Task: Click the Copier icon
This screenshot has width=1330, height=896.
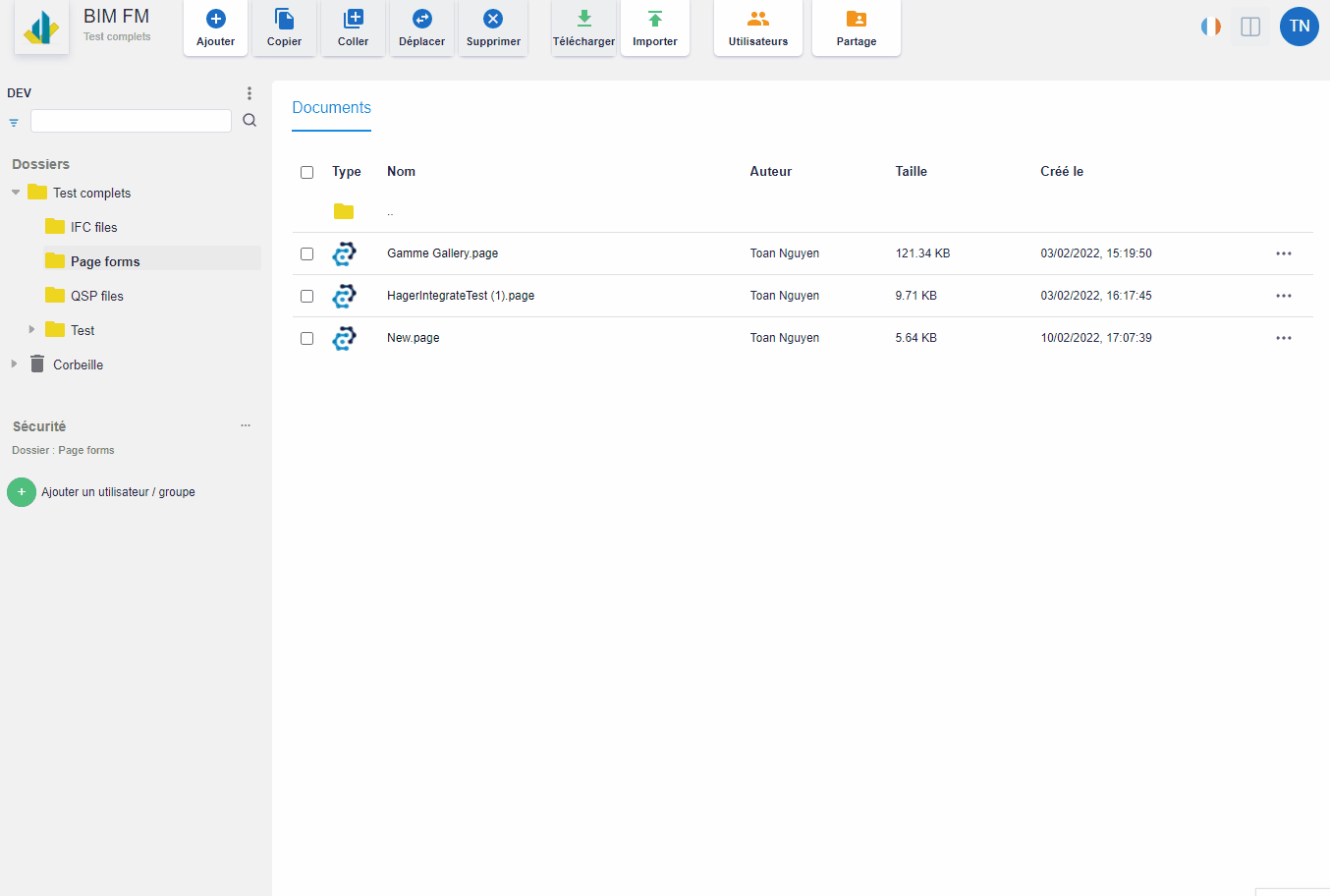Action: pos(284,20)
